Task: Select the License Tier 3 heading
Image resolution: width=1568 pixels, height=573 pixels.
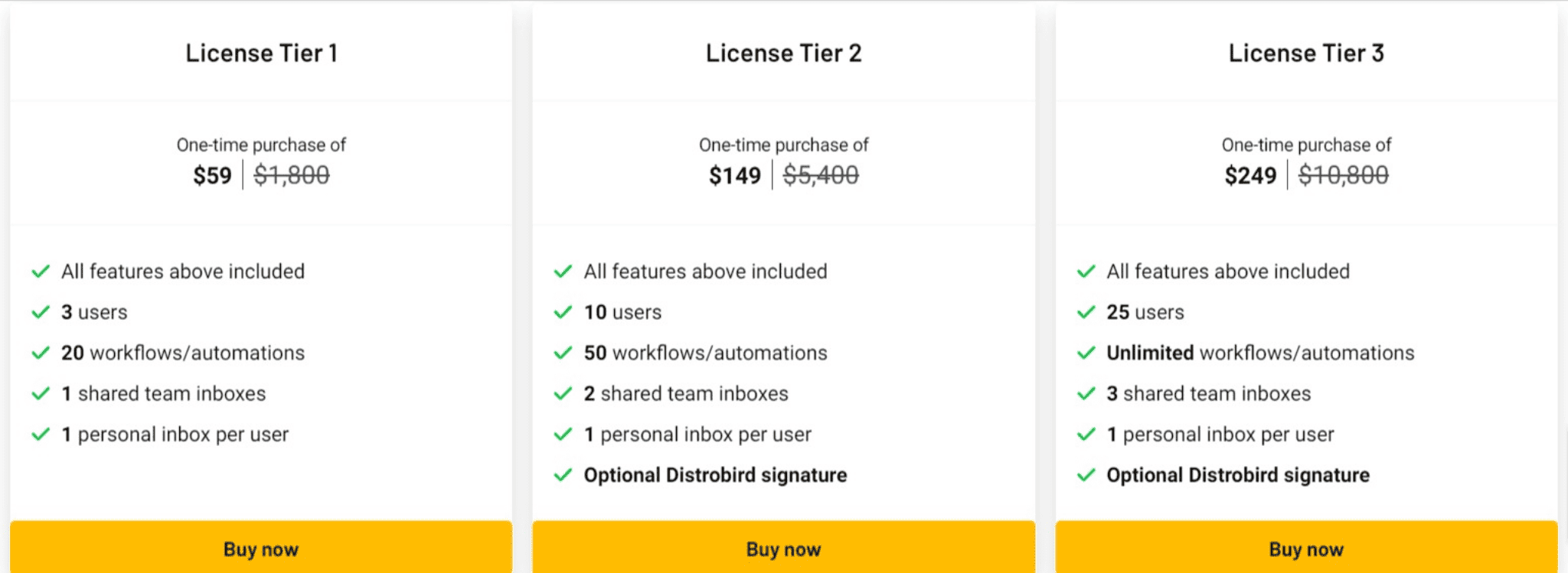Action: pyautogui.click(x=1306, y=53)
